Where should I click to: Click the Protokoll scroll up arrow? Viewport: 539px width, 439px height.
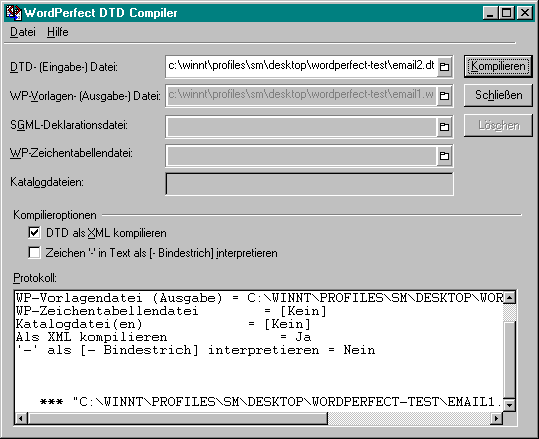coord(509,297)
